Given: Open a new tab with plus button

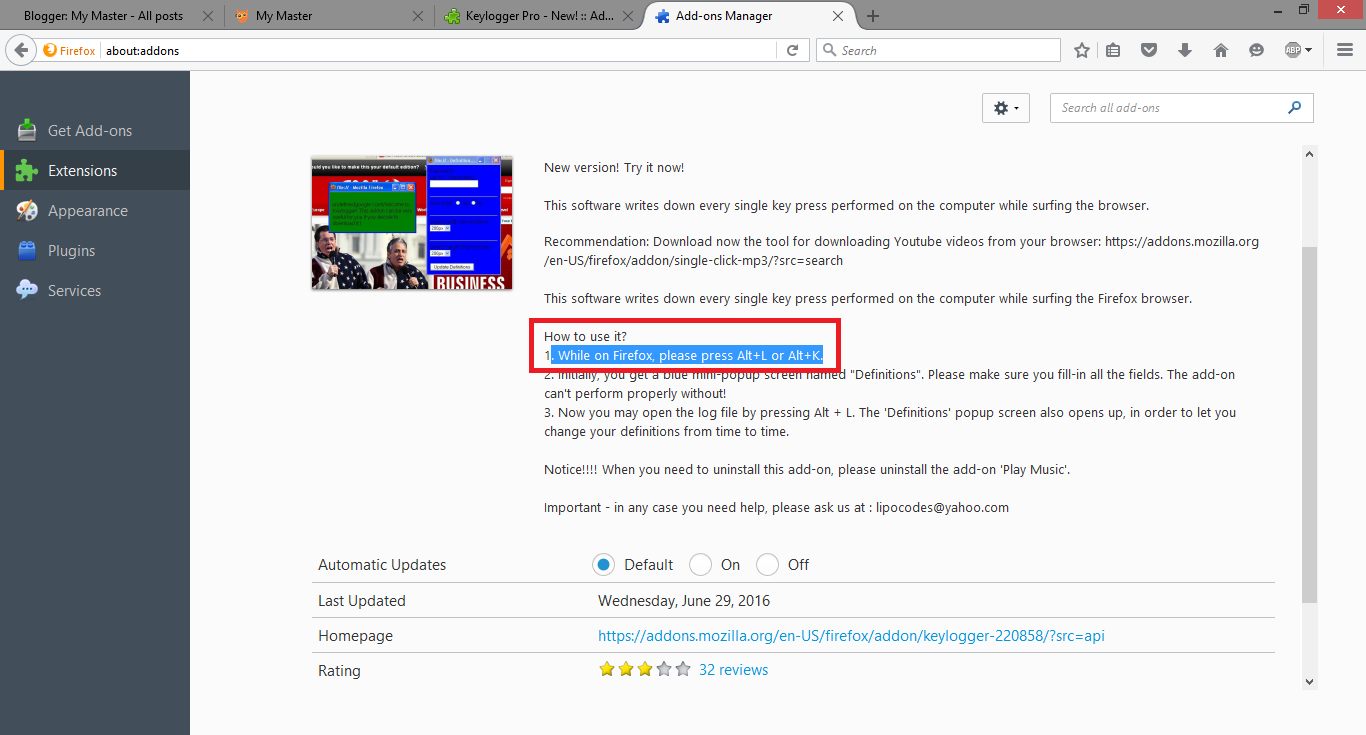Looking at the screenshot, I should pyautogui.click(x=873, y=16).
